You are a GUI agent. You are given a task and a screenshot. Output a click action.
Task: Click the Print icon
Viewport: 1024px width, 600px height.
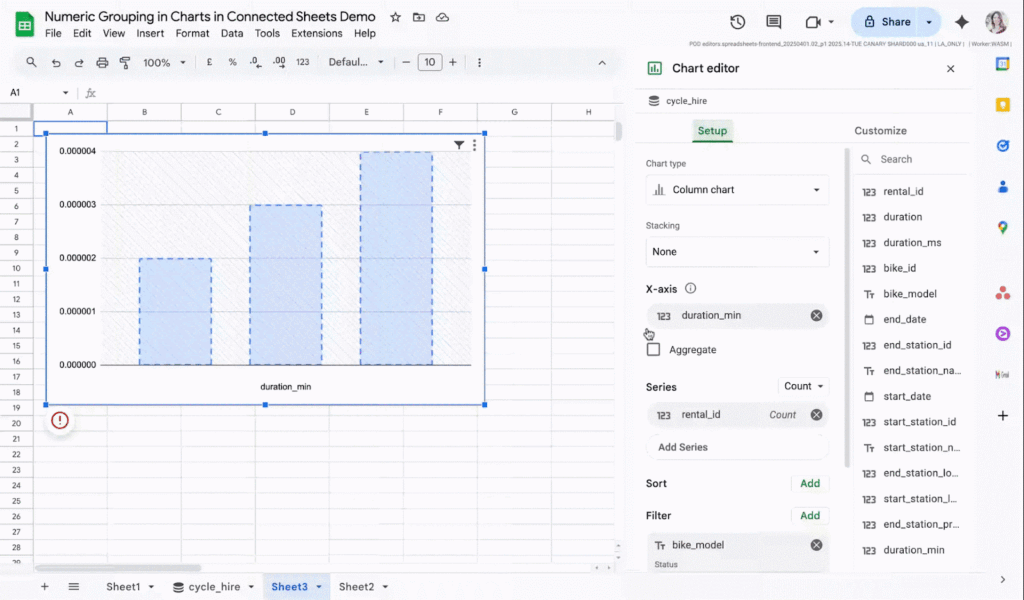pyautogui.click(x=100, y=62)
